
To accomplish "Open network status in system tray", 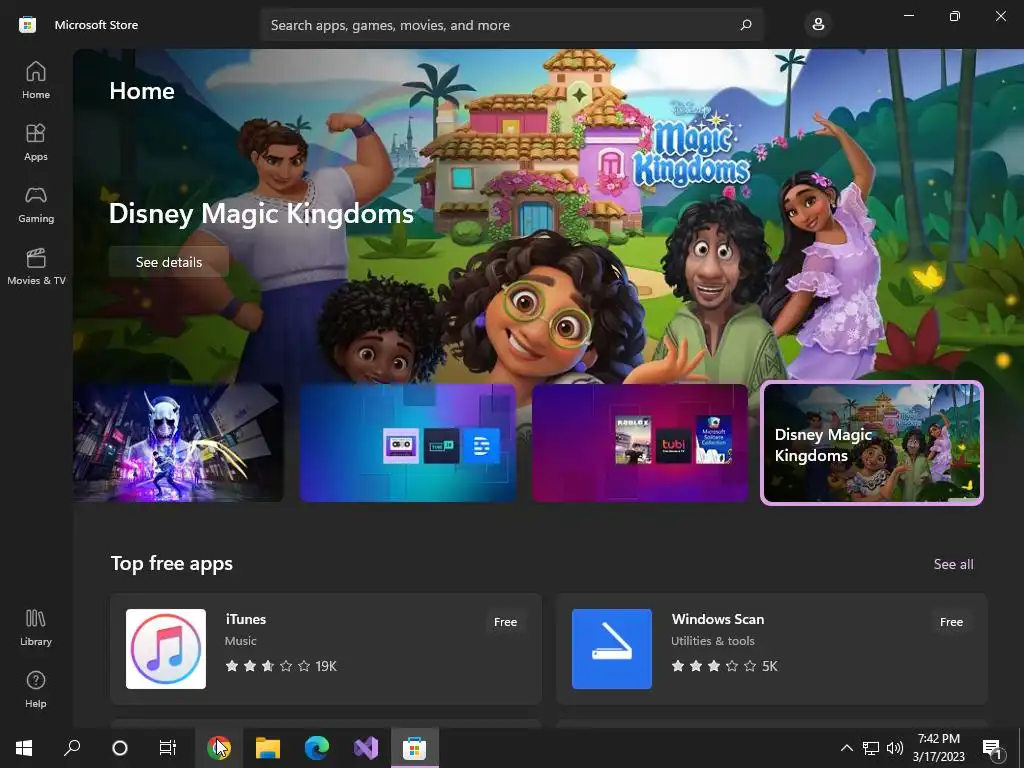I will coord(871,748).
